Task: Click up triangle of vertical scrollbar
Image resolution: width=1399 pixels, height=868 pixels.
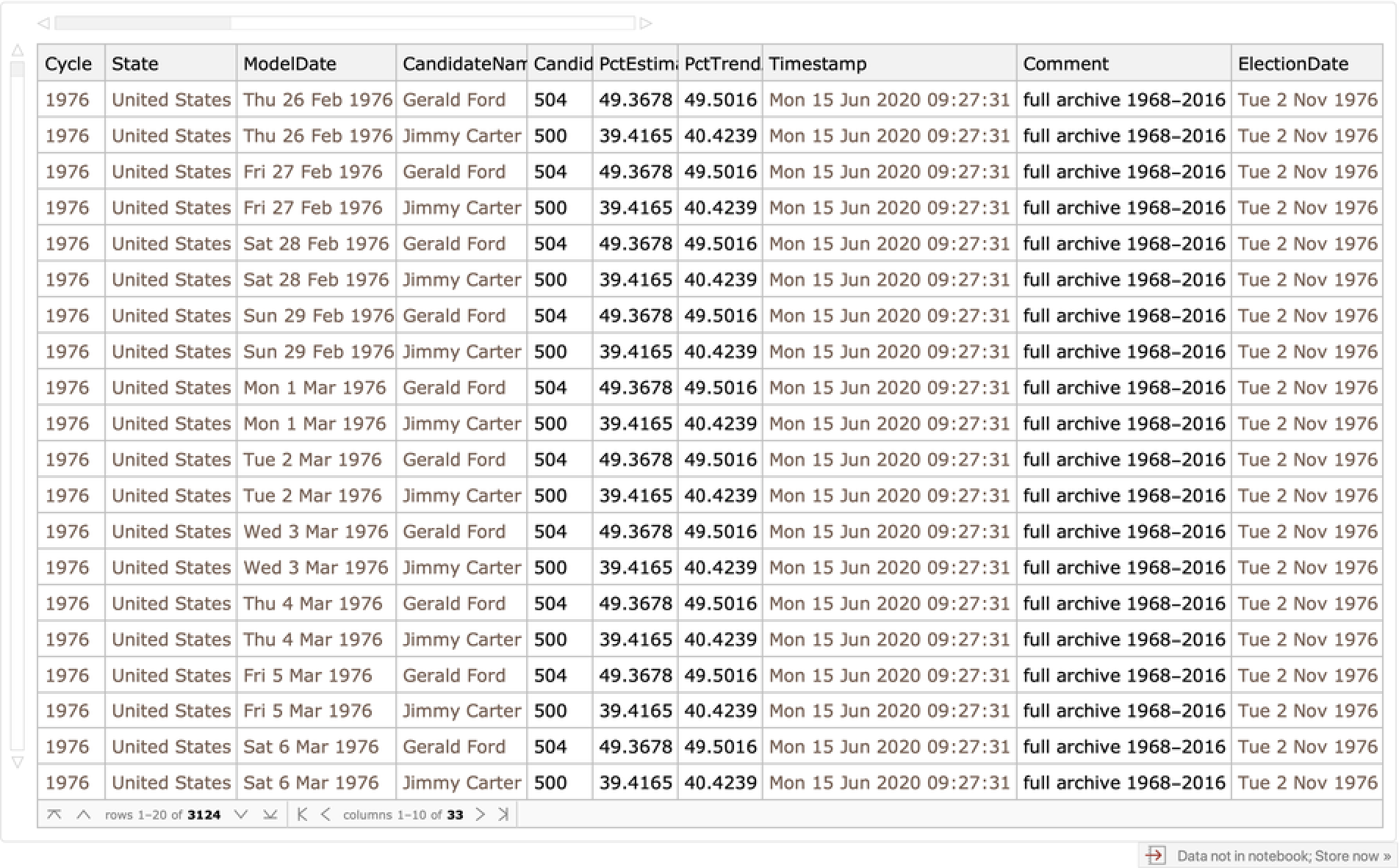Action: pyautogui.click(x=18, y=51)
